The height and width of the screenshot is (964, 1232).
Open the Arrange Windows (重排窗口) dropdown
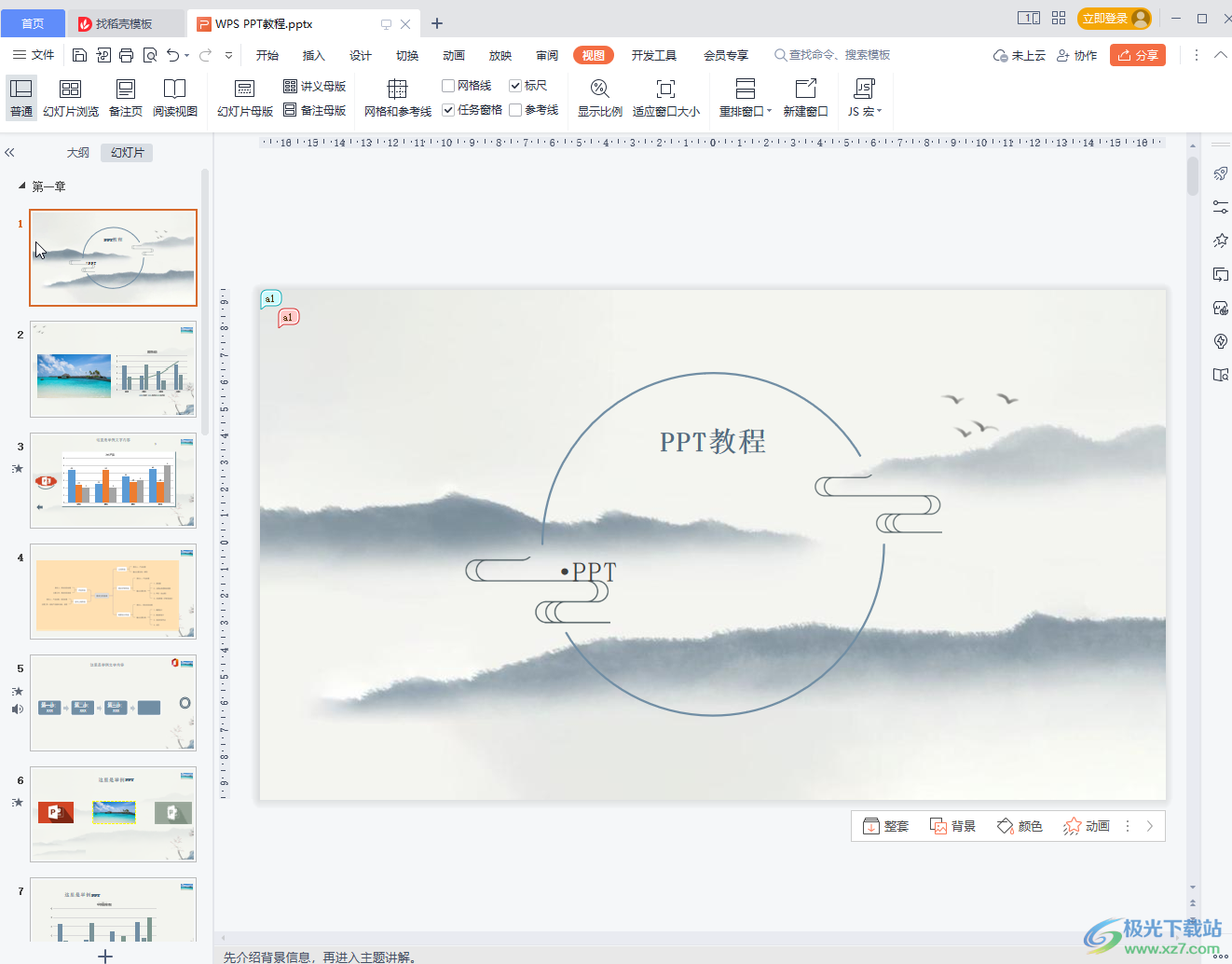[746, 98]
